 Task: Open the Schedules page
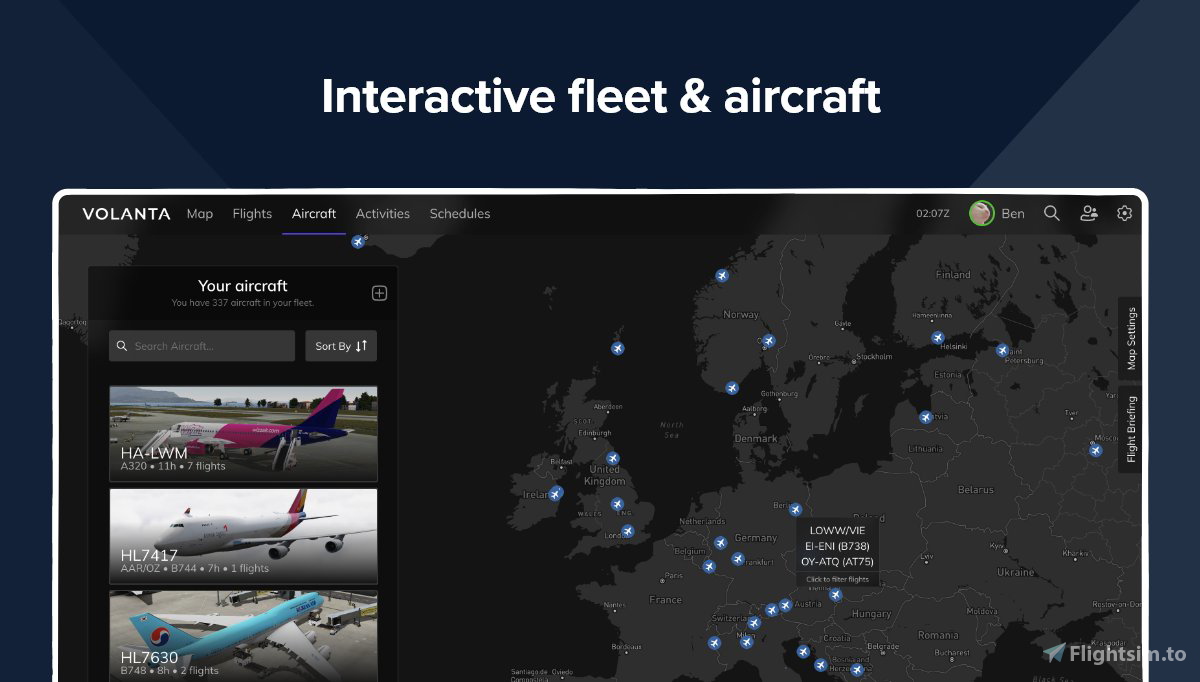click(460, 213)
